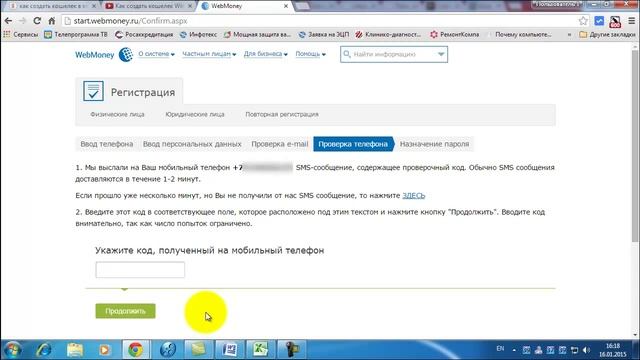Open the Росаккредитация bookmark

click(144, 35)
